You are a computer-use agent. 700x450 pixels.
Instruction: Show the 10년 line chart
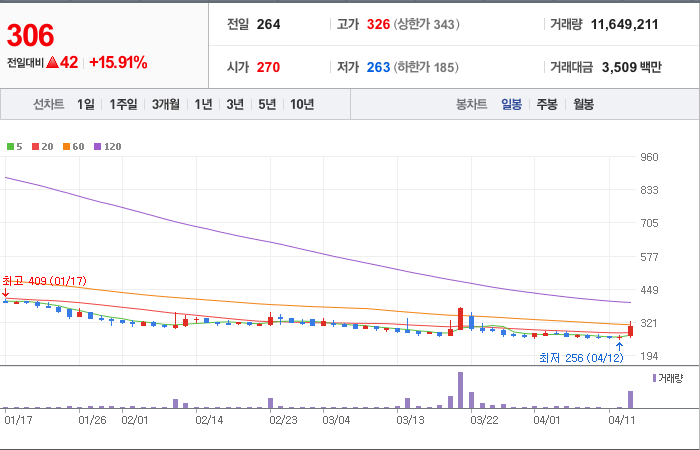tap(302, 104)
